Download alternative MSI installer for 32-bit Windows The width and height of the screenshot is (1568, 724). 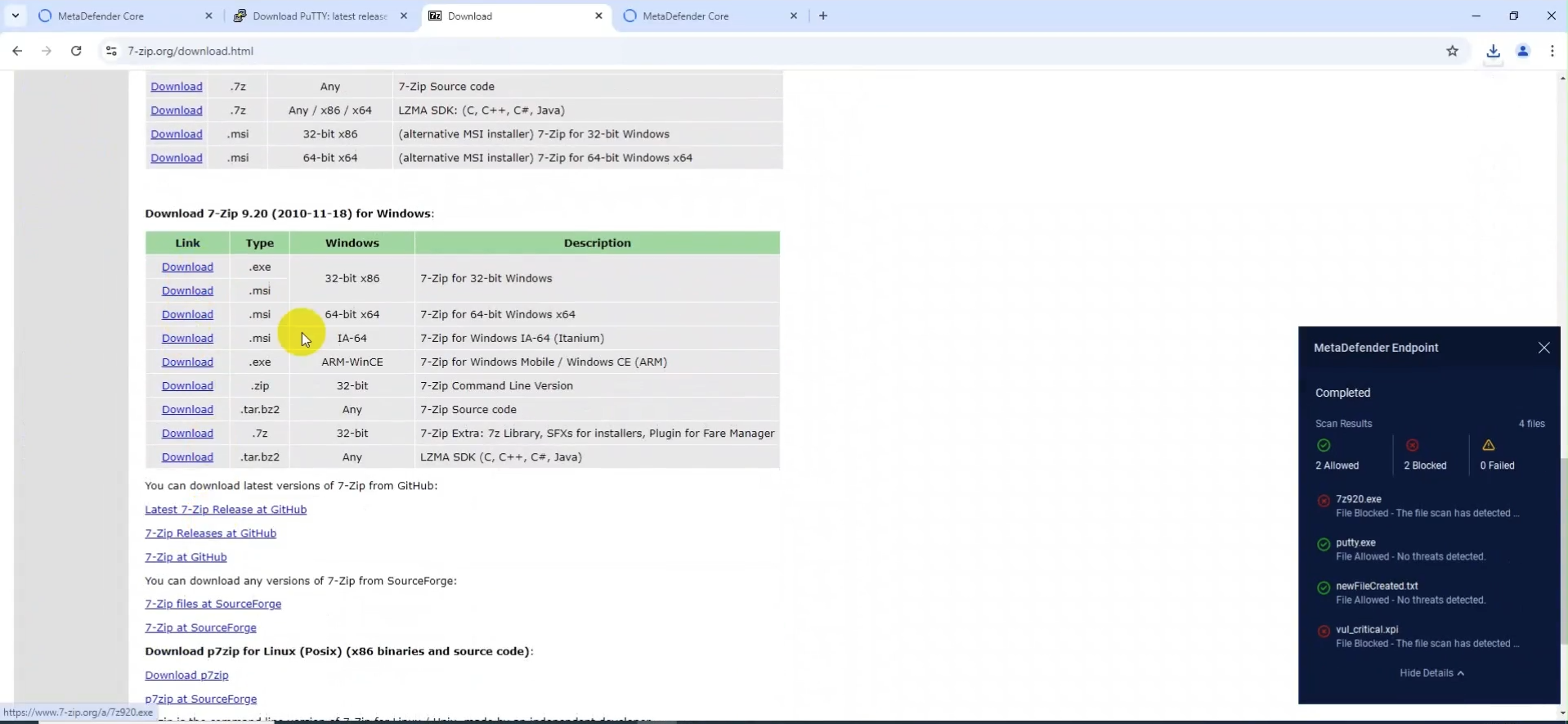coord(176,134)
